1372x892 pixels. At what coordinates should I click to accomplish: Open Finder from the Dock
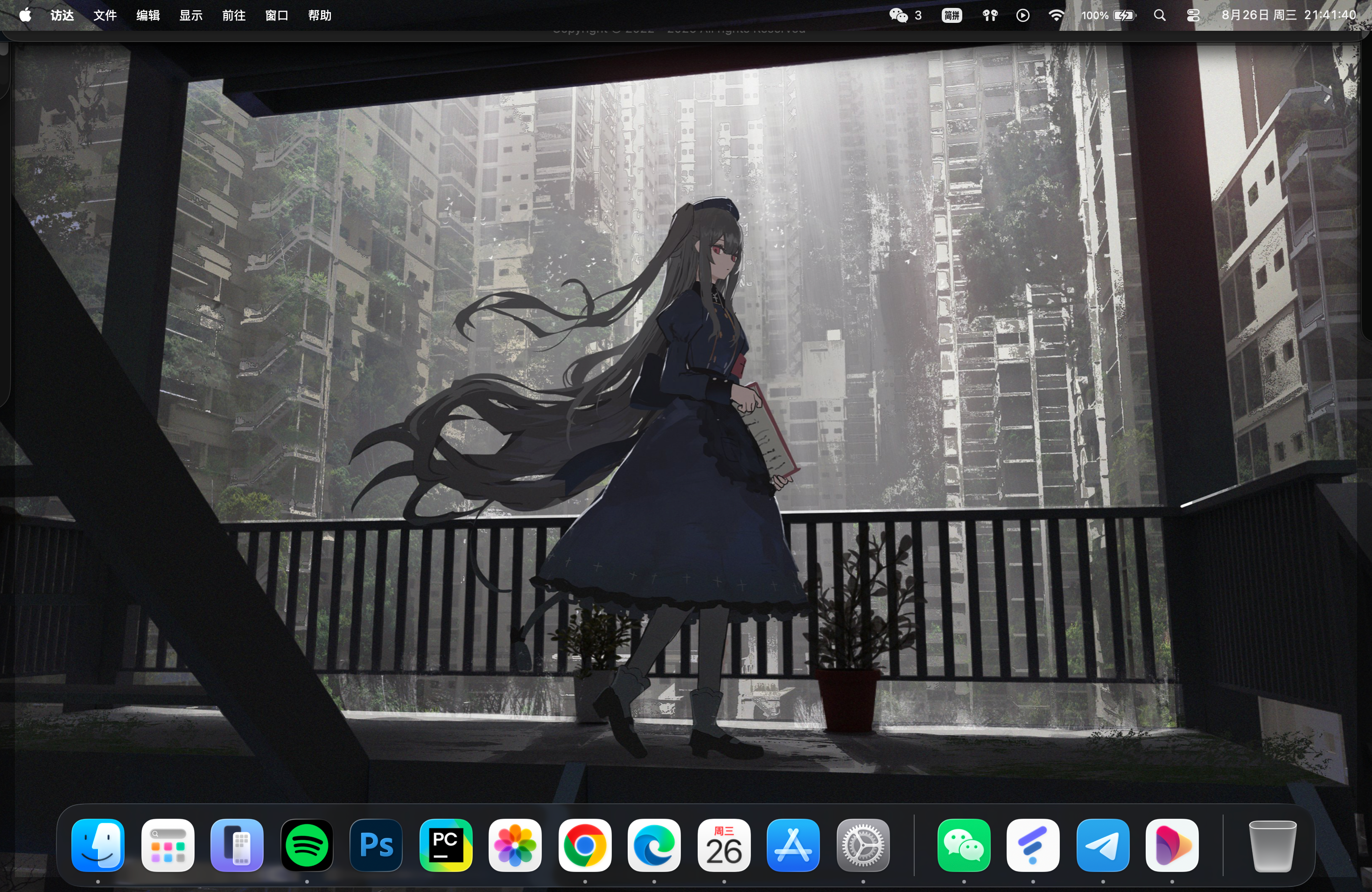(98, 845)
